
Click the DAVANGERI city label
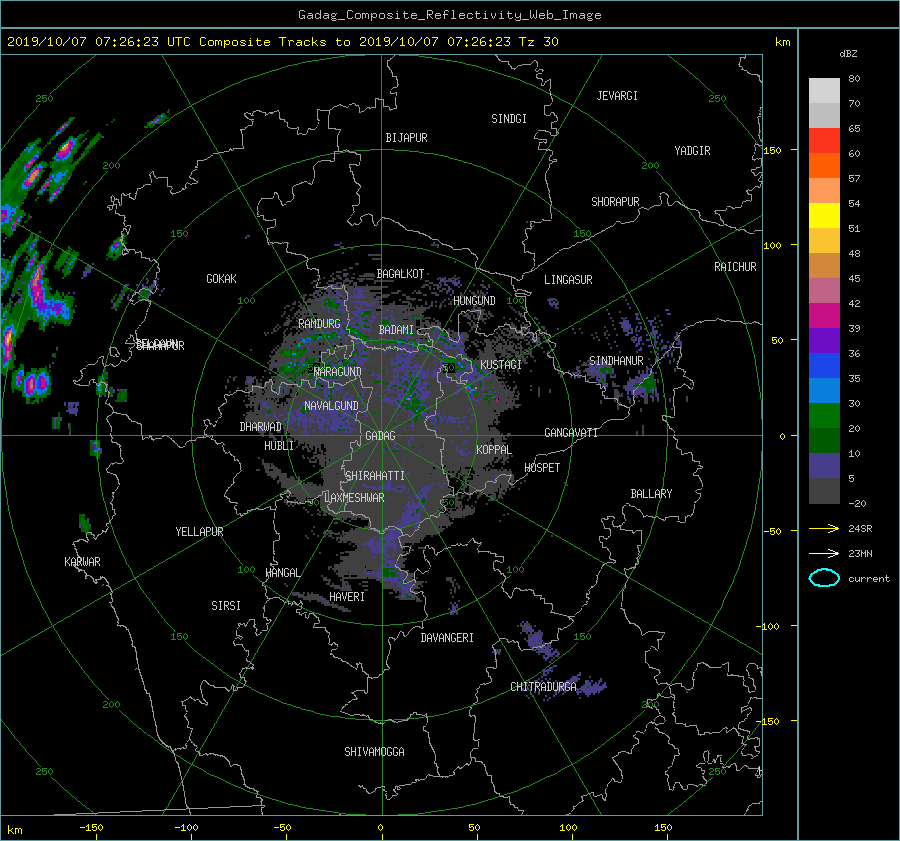pyautogui.click(x=447, y=638)
